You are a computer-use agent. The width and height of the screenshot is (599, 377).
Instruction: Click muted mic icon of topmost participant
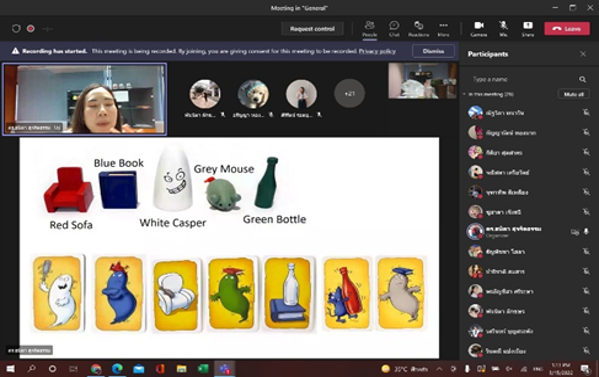click(x=586, y=112)
